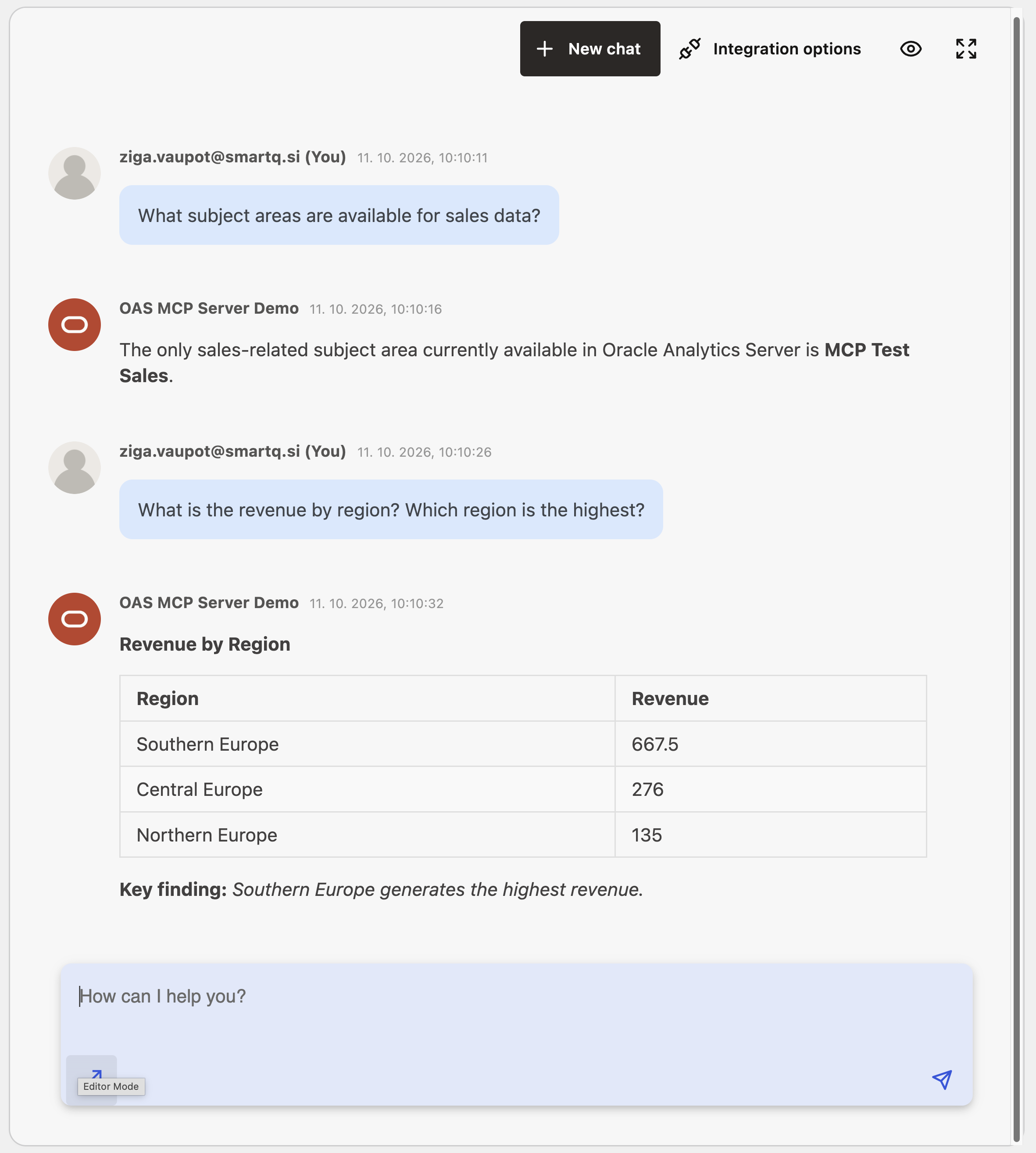Click the plug icon beside Integration options
The image size is (1036, 1153).
coord(689,49)
